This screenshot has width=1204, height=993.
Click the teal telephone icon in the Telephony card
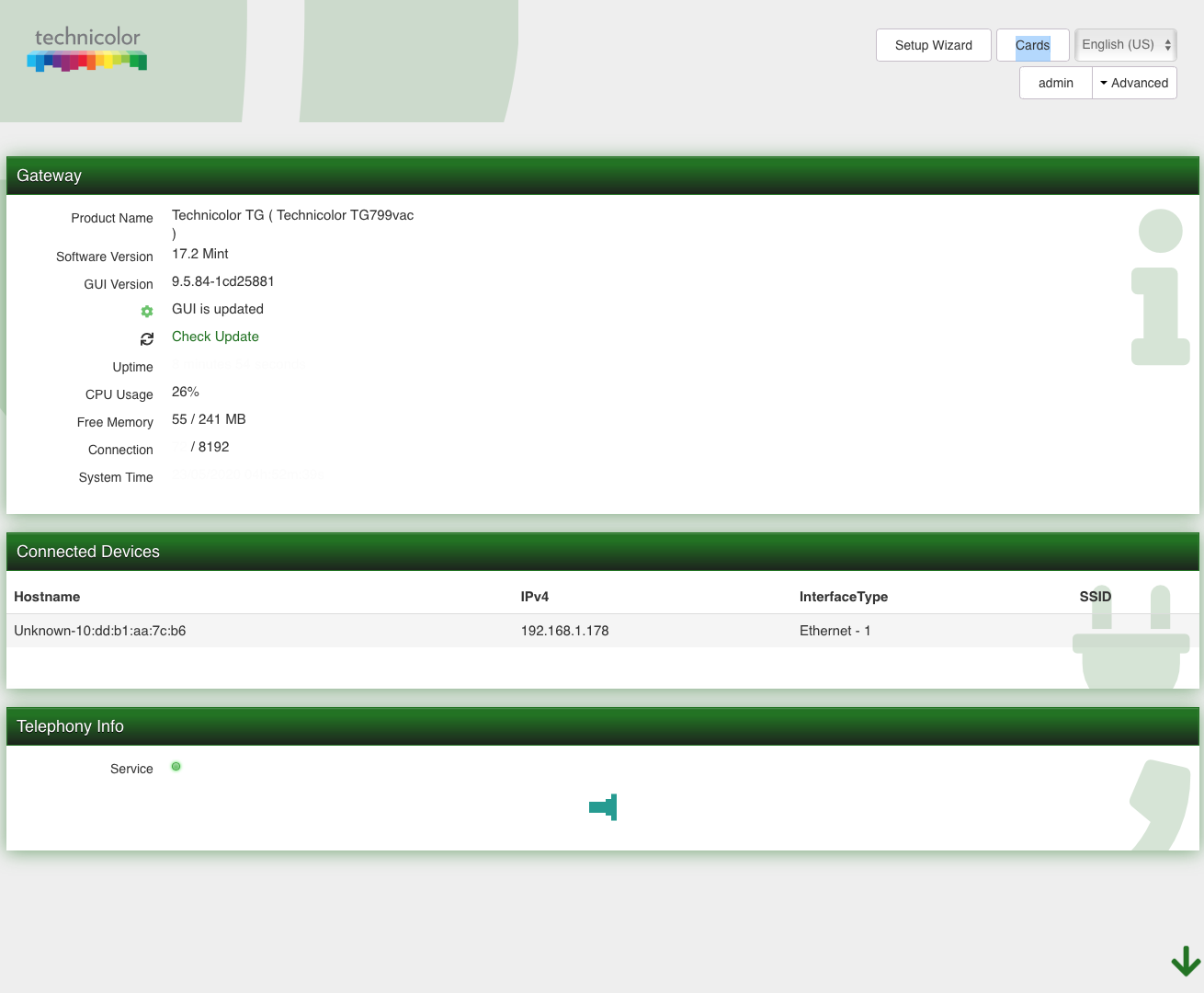point(602,807)
